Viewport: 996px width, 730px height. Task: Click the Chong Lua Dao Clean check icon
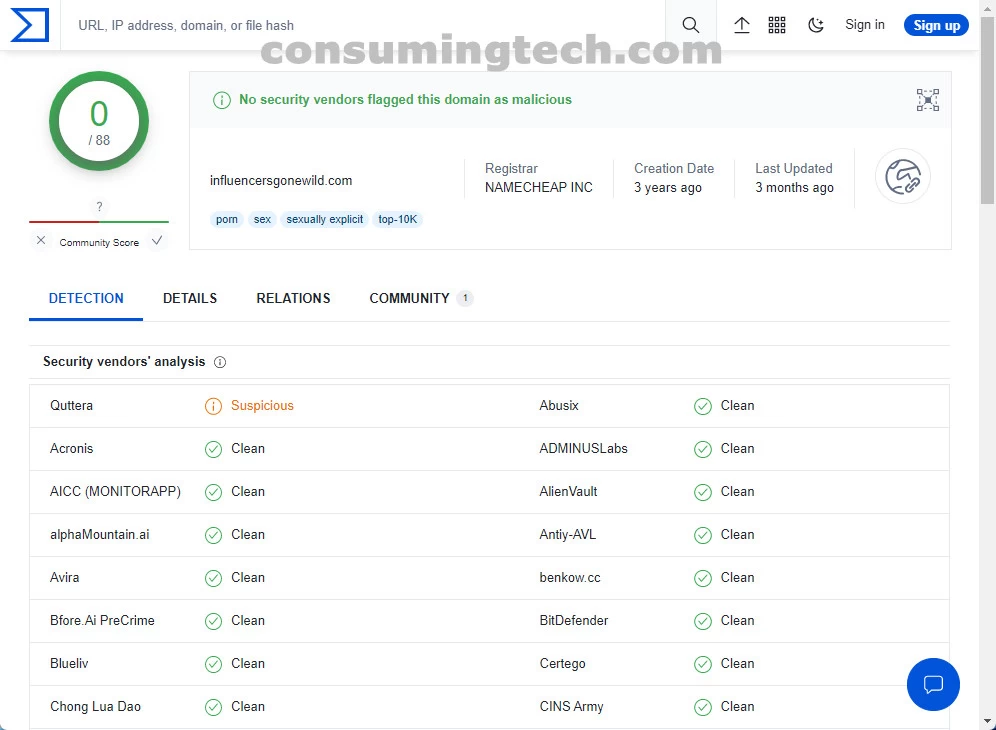pos(213,707)
